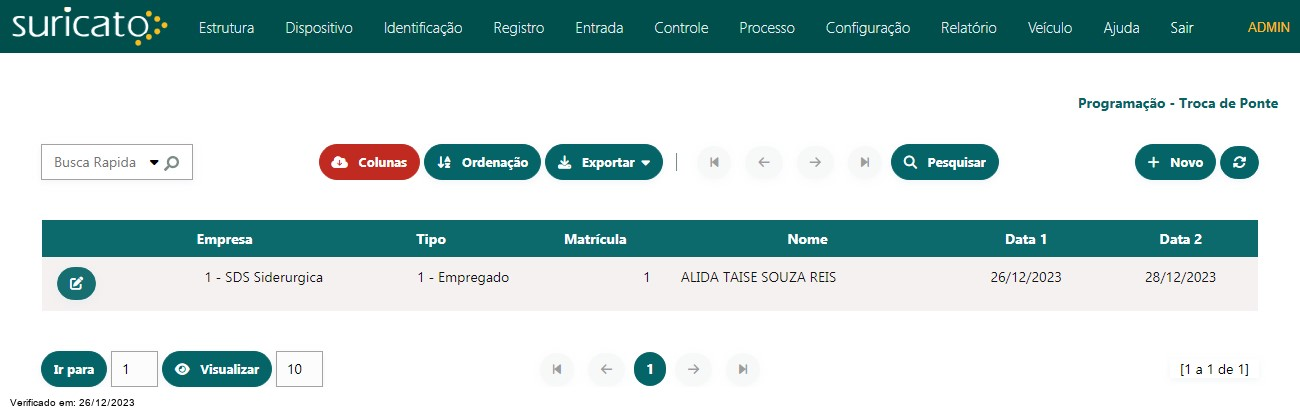Go to last record in top toolbar
Viewport: 1300px width, 417px height.
(x=865, y=162)
